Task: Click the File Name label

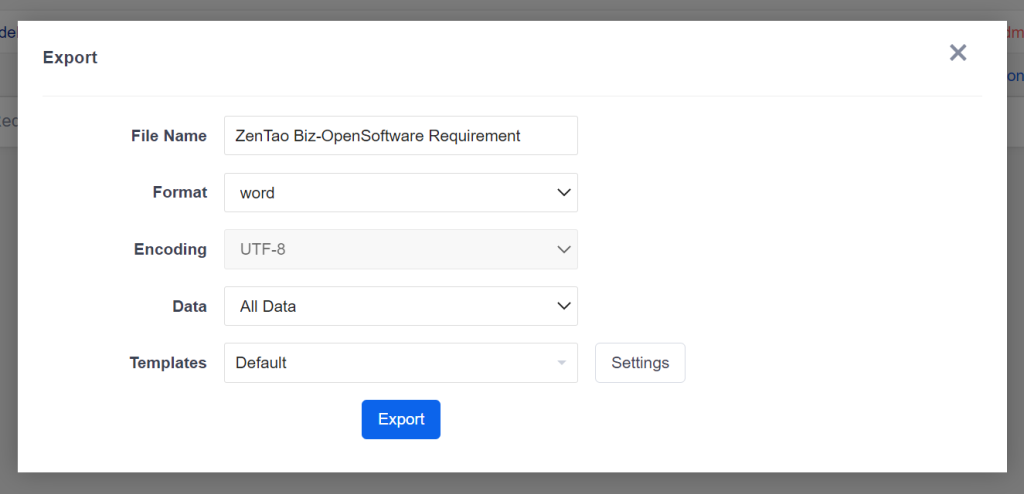Action: 168,136
